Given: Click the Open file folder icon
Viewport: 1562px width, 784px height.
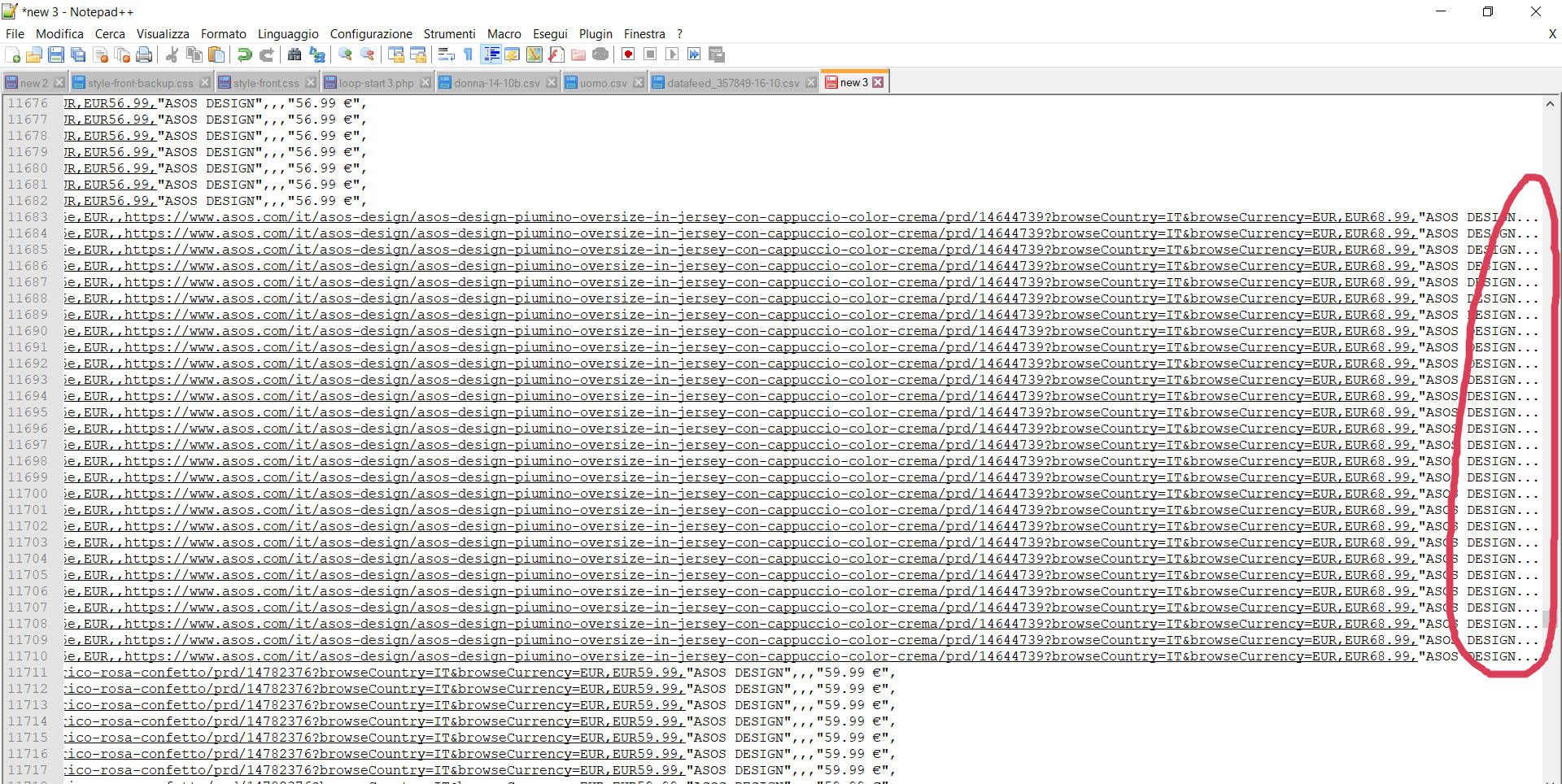Looking at the screenshot, I should (x=34, y=54).
